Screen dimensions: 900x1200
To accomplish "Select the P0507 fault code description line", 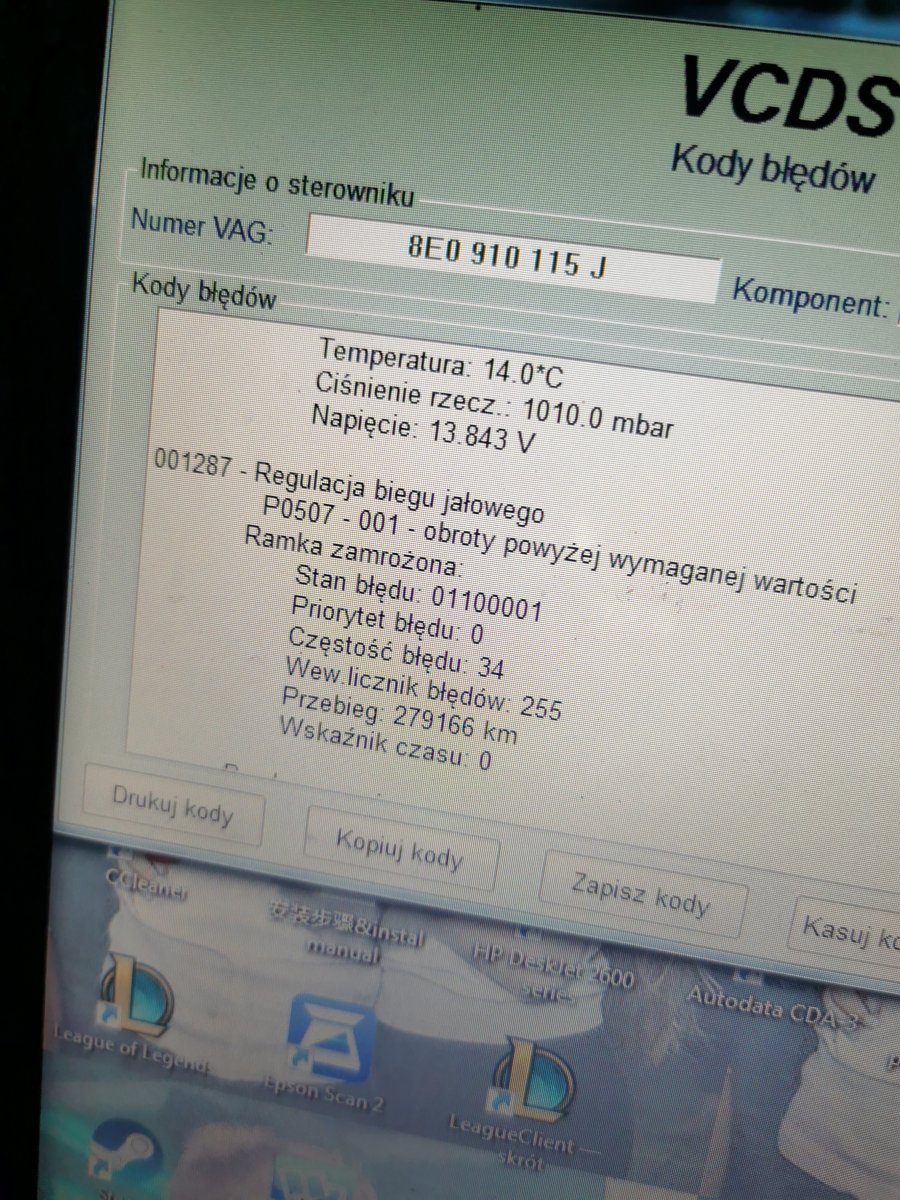I will tap(560, 549).
